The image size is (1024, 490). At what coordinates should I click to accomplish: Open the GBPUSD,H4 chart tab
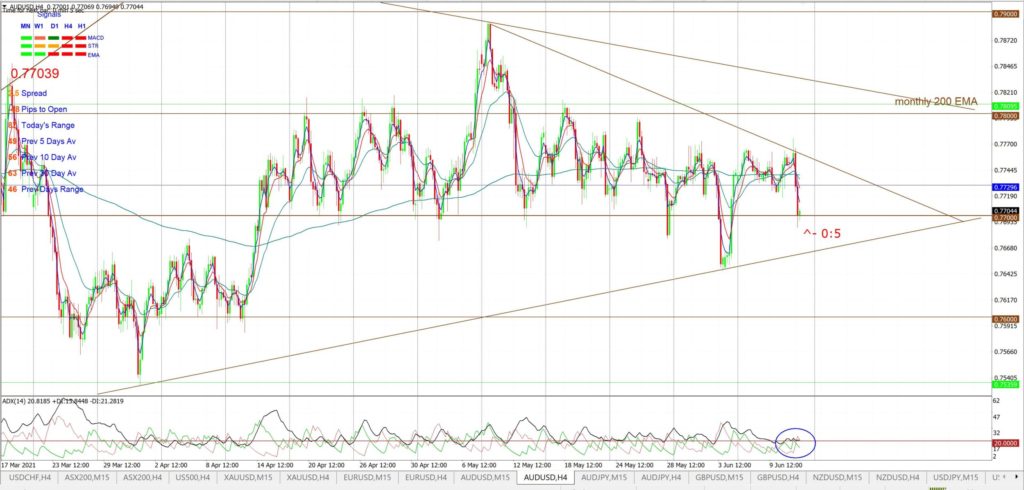click(778, 478)
